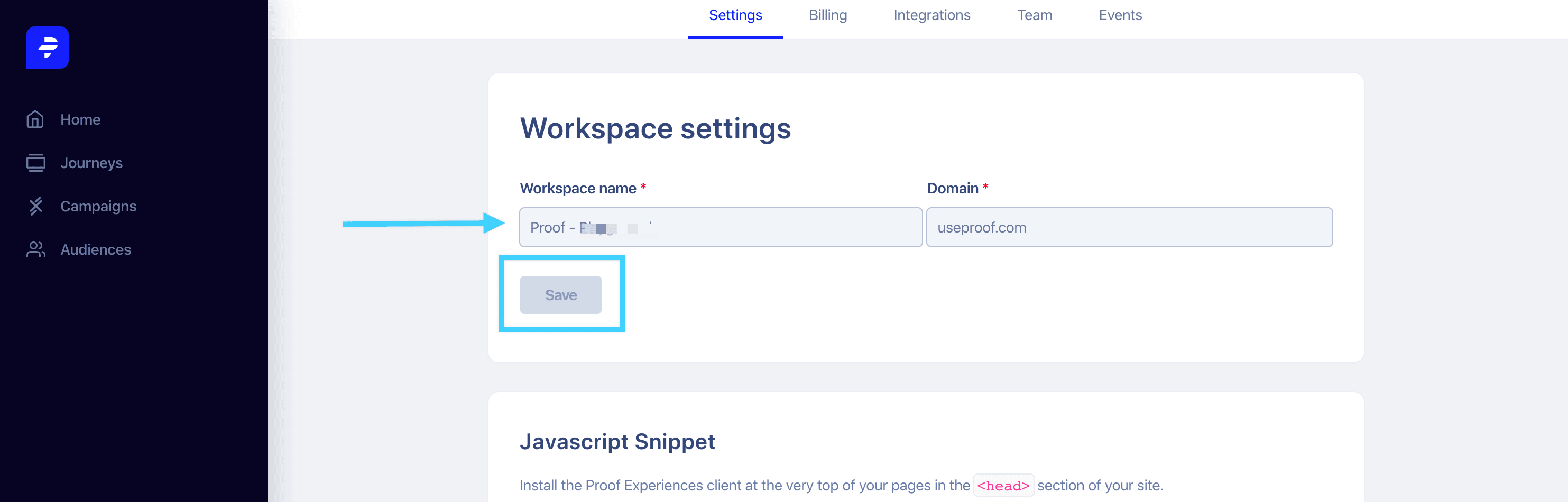The height and width of the screenshot is (502, 1568).
Task: Go to Journeys in the sidebar
Action: tap(91, 163)
